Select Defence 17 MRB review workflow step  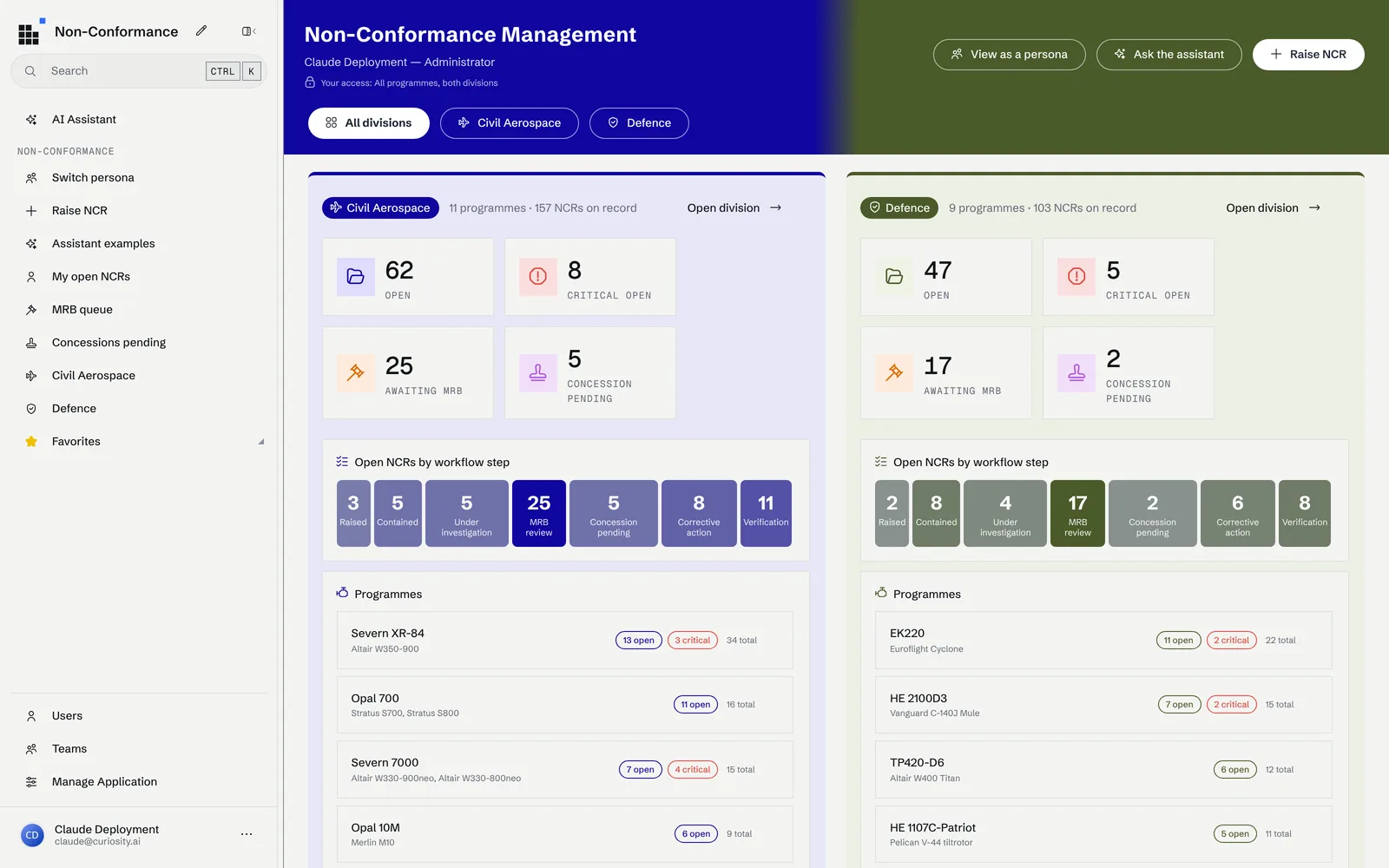pyautogui.click(x=1077, y=513)
